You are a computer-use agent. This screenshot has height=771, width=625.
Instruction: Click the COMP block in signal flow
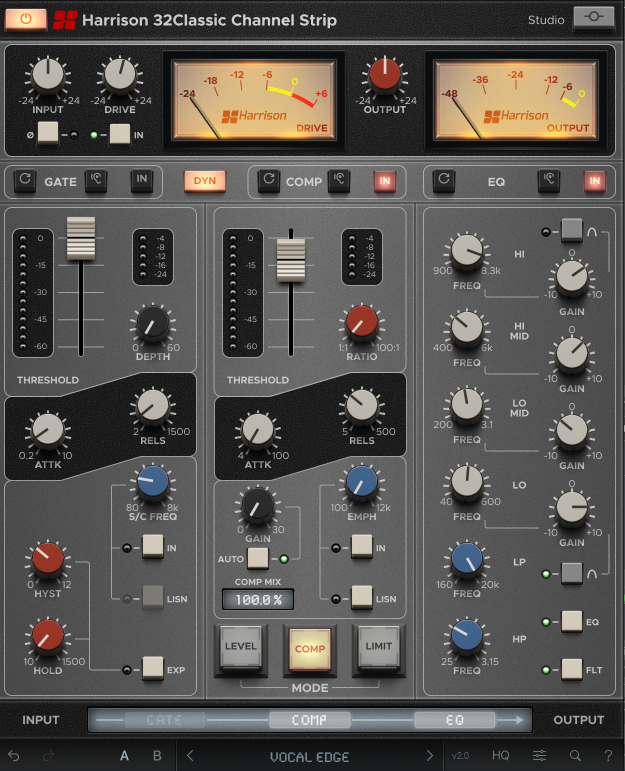tap(309, 720)
